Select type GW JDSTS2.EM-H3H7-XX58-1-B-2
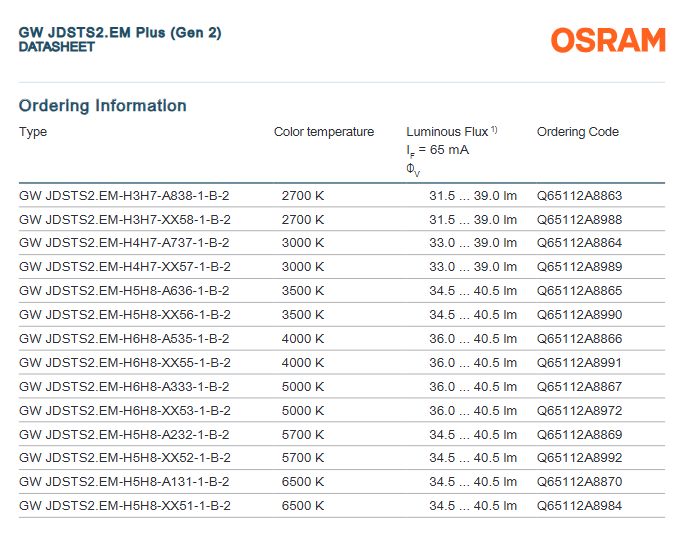Screen dimensions: 681x537 point(125,219)
